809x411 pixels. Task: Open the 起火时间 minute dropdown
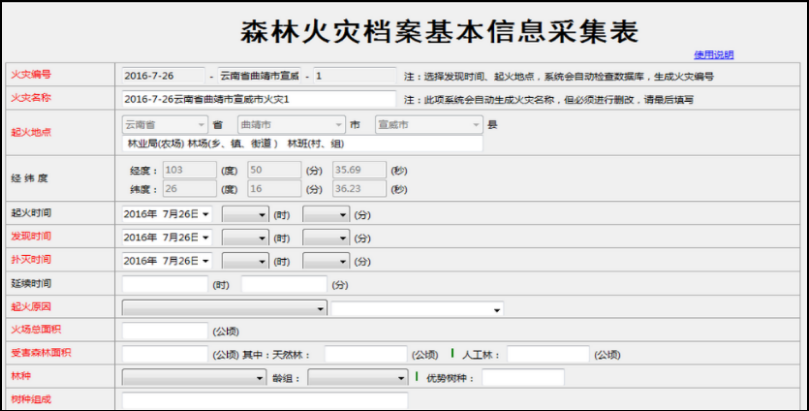click(326, 215)
